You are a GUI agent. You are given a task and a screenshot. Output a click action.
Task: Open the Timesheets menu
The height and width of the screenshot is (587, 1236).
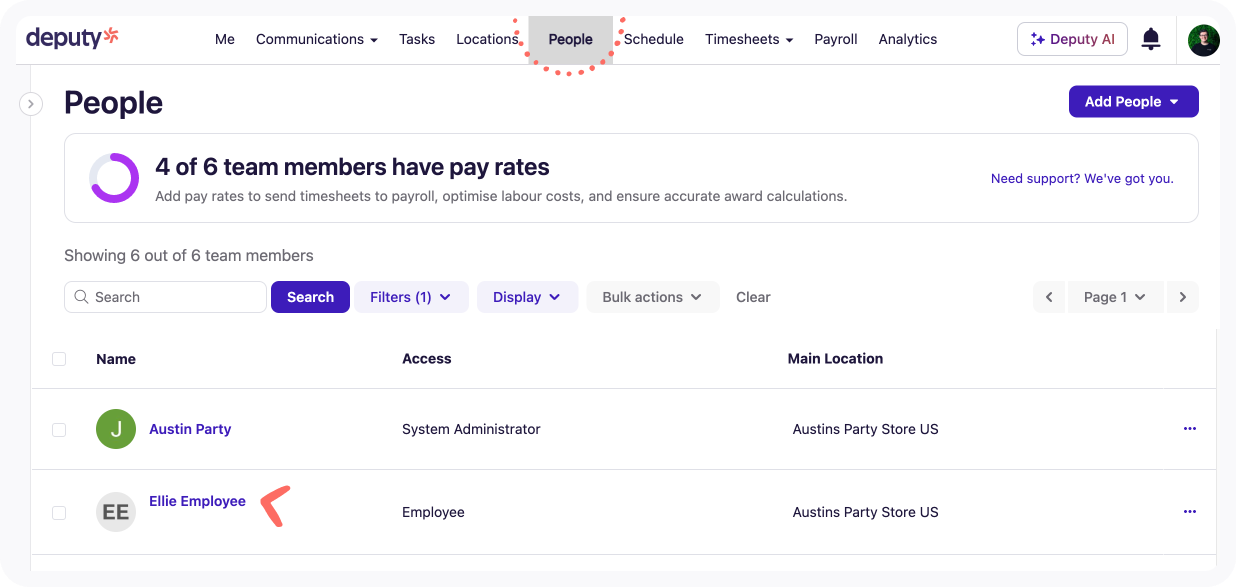point(749,39)
